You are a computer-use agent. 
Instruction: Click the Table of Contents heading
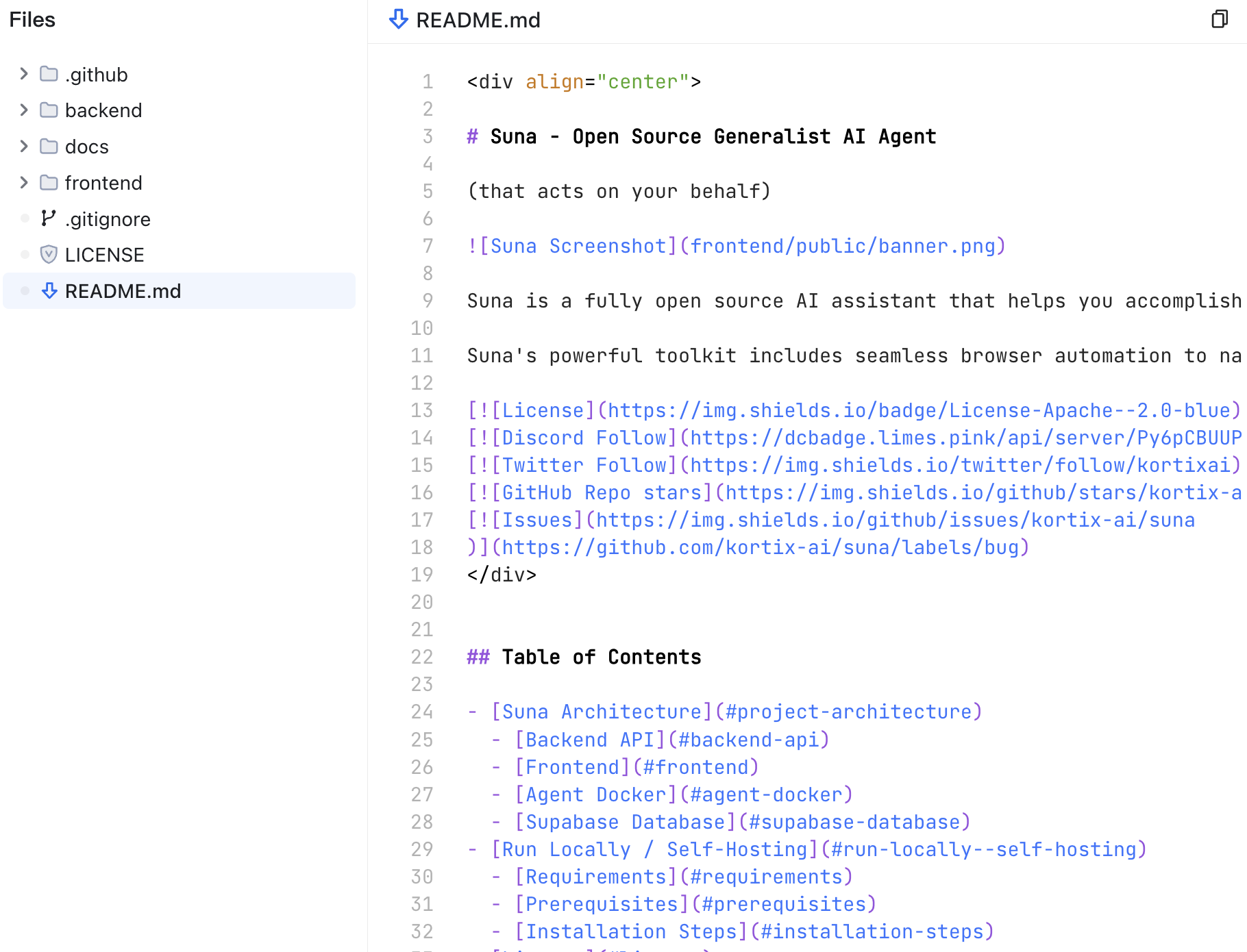pos(584,657)
